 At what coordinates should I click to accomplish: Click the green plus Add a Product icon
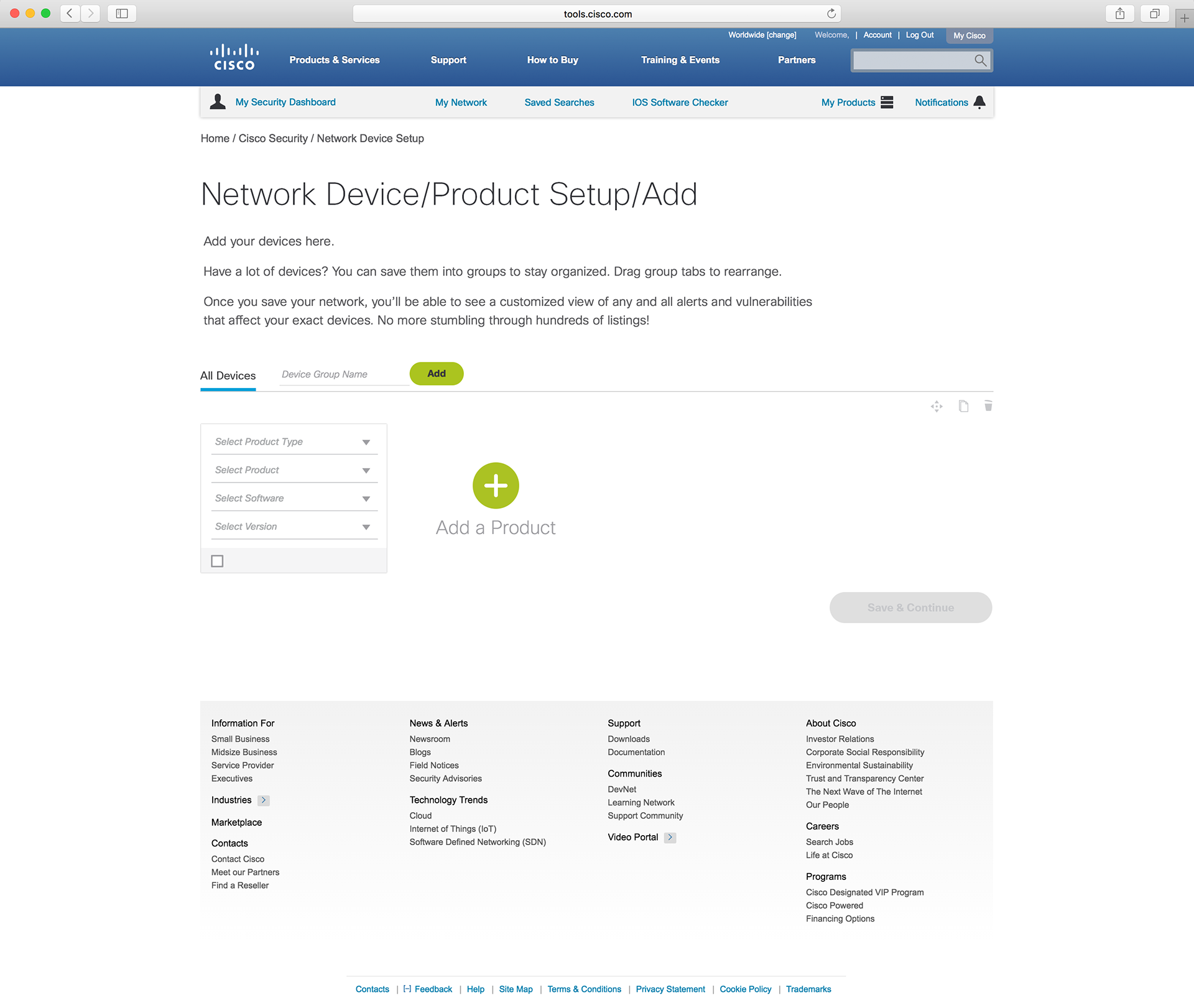coord(496,486)
